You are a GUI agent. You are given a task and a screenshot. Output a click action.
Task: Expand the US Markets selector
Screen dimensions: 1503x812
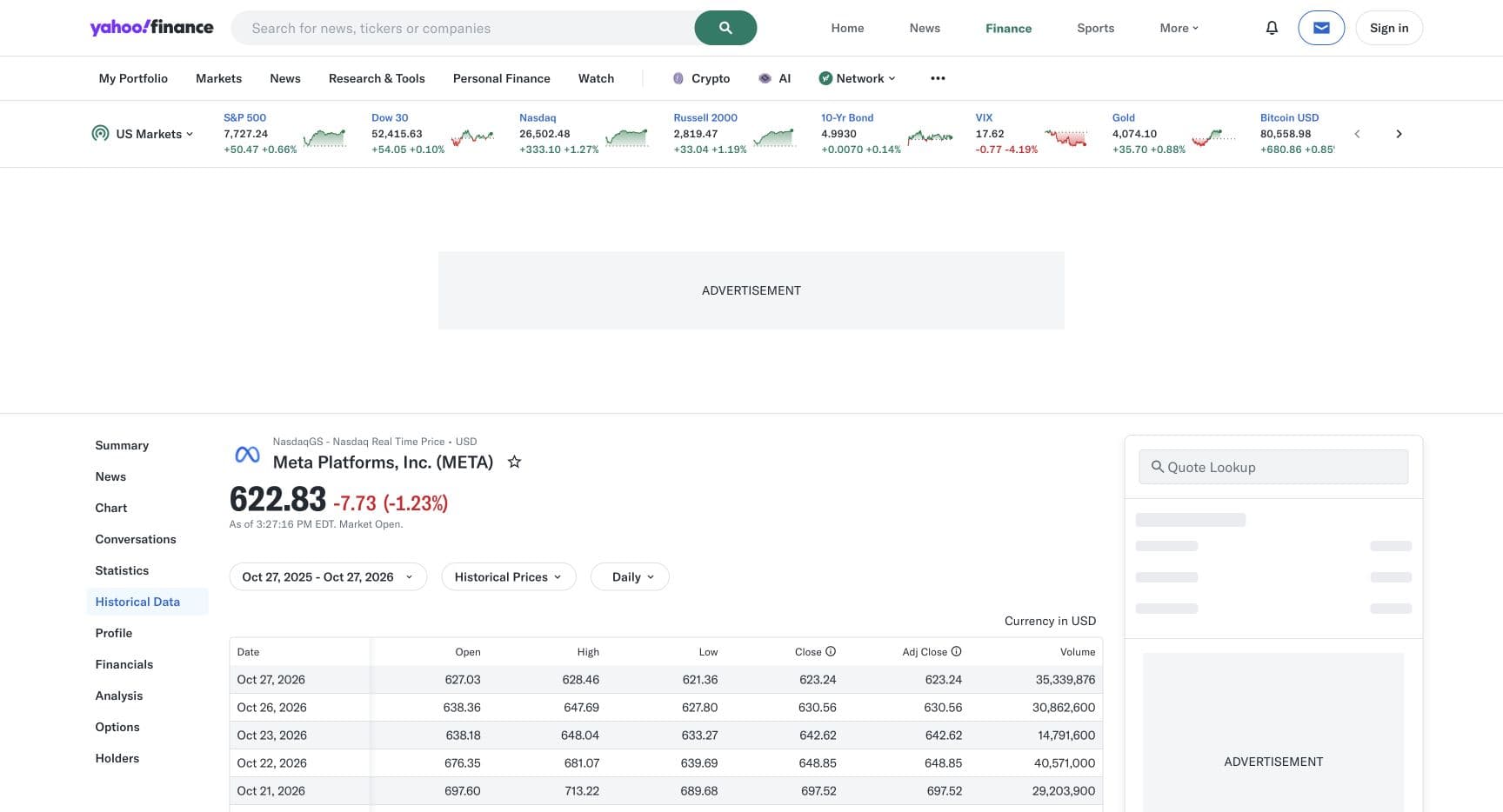pyautogui.click(x=143, y=134)
